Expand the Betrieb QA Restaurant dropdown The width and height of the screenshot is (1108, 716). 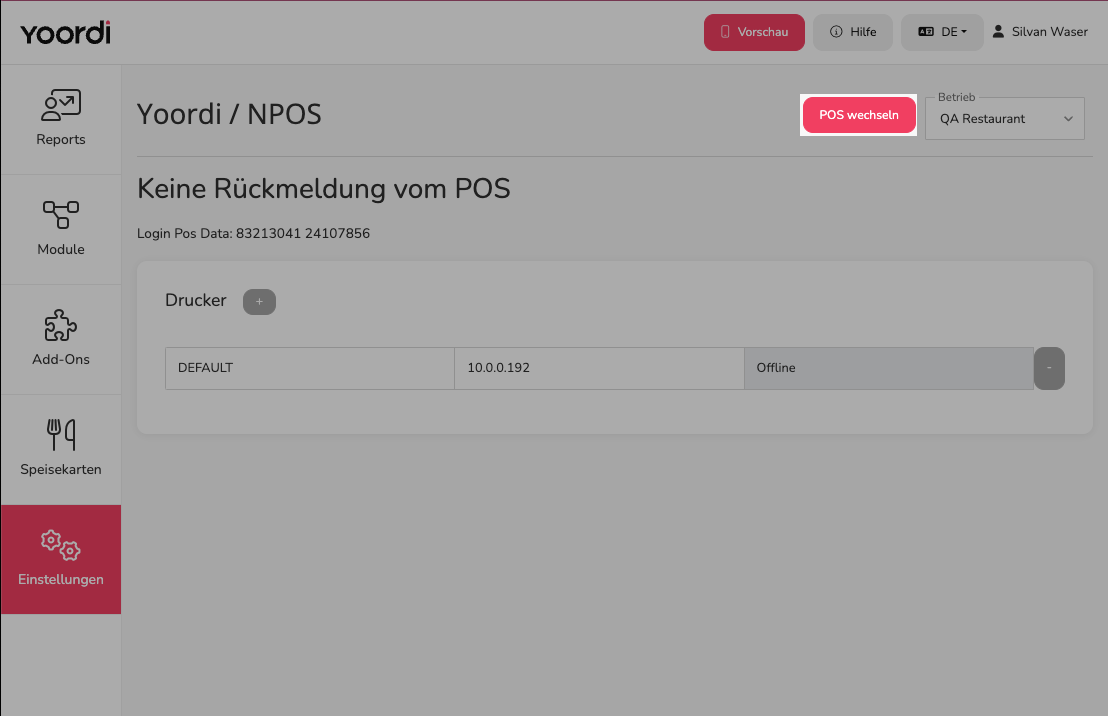pyautogui.click(x=1005, y=119)
